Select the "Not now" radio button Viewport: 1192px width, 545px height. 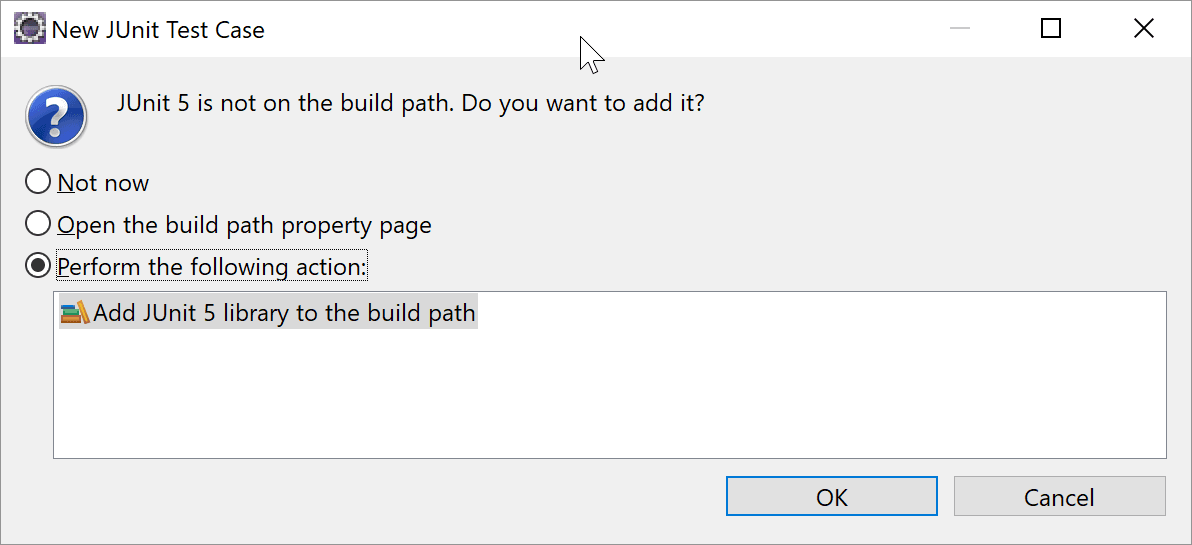tap(38, 183)
